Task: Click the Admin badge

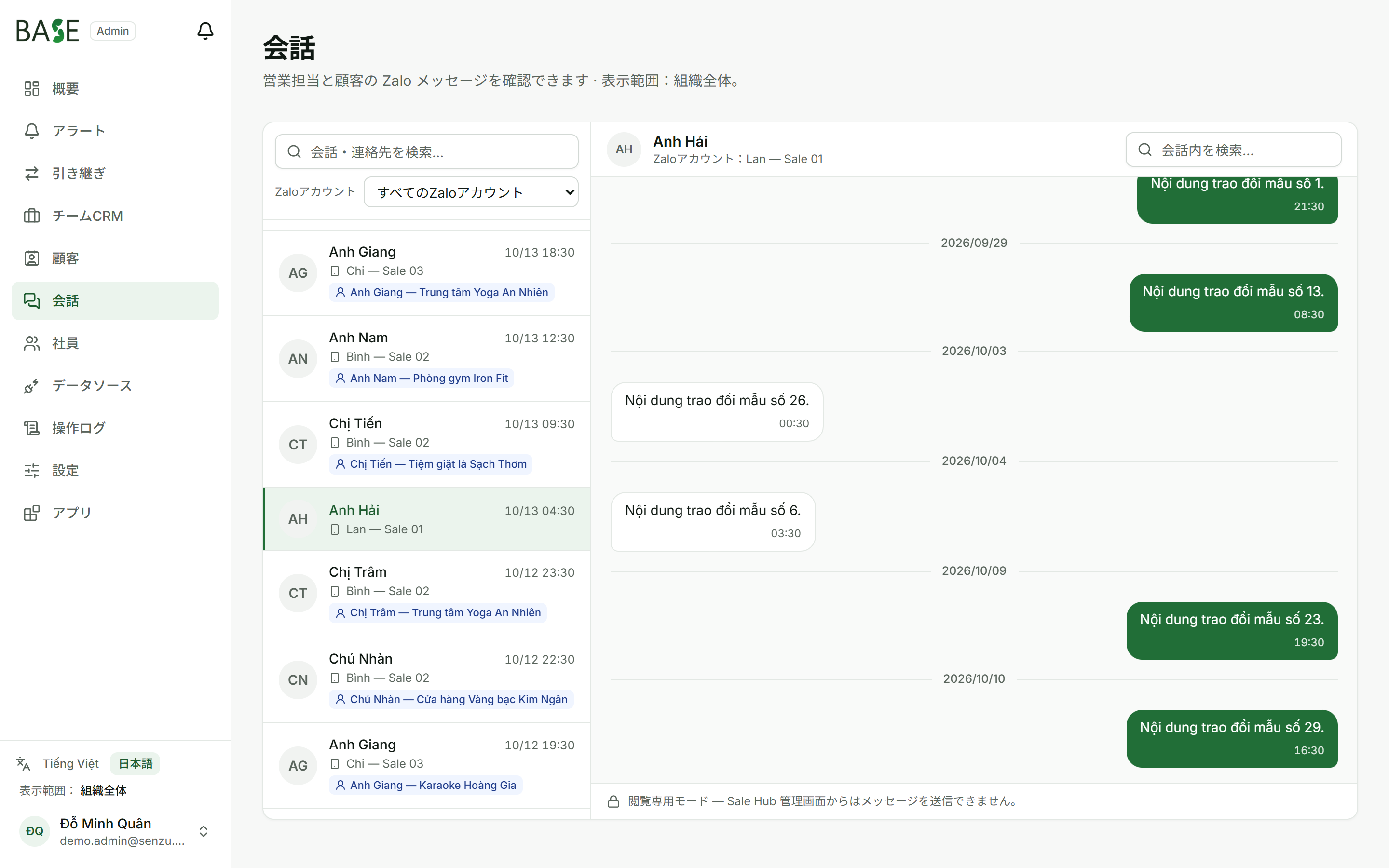Action: tap(112, 31)
